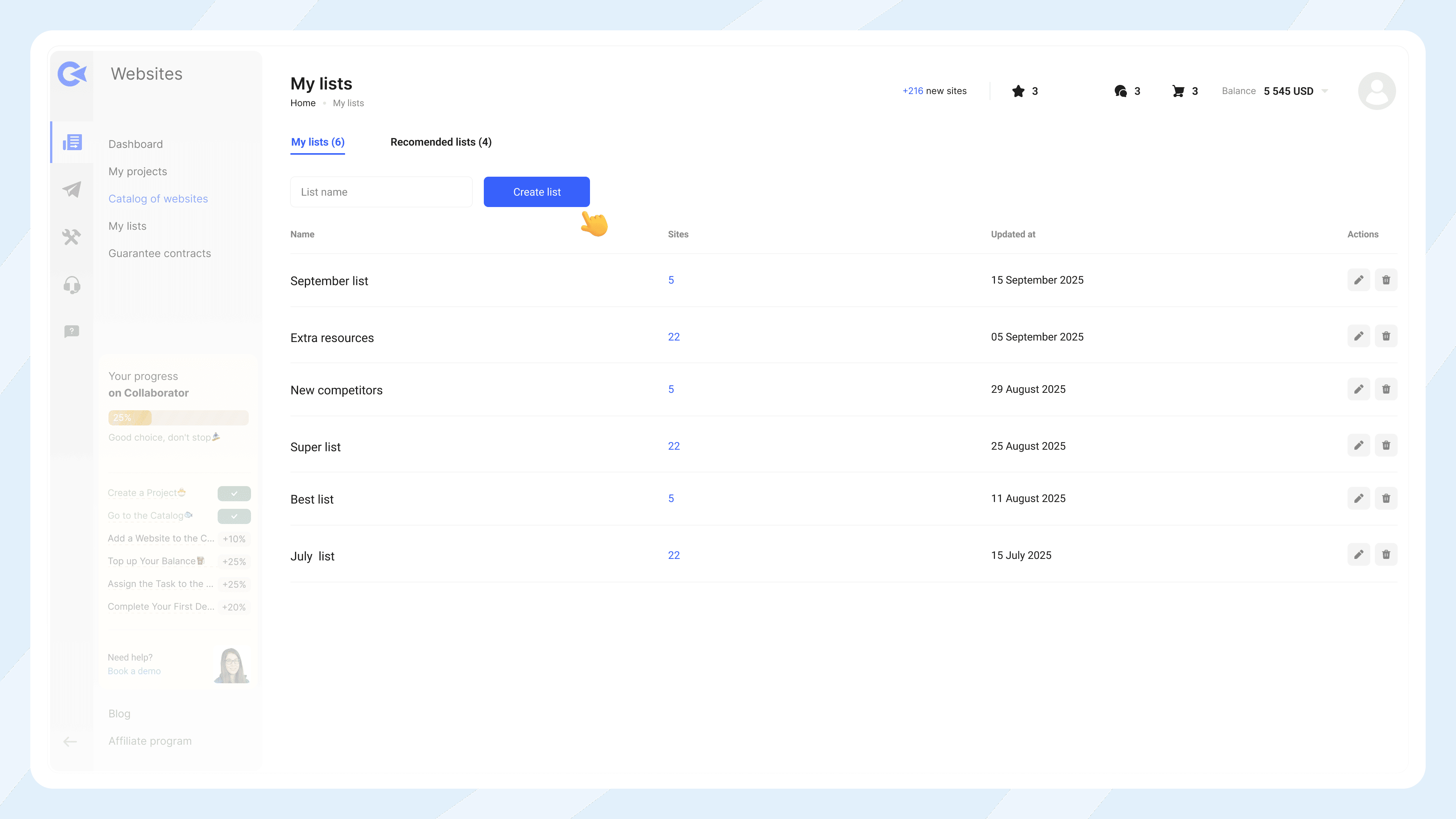Click the headset support icon
Screen dimensions: 1456x819
click(72, 285)
